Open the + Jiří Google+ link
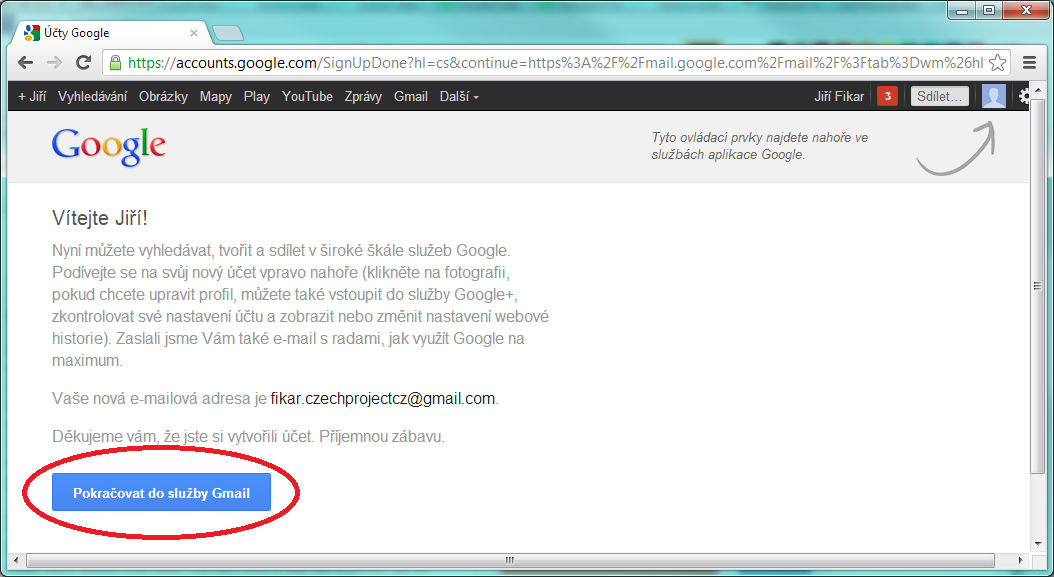This screenshot has width=1054, height=577. (x=32, y=96)
